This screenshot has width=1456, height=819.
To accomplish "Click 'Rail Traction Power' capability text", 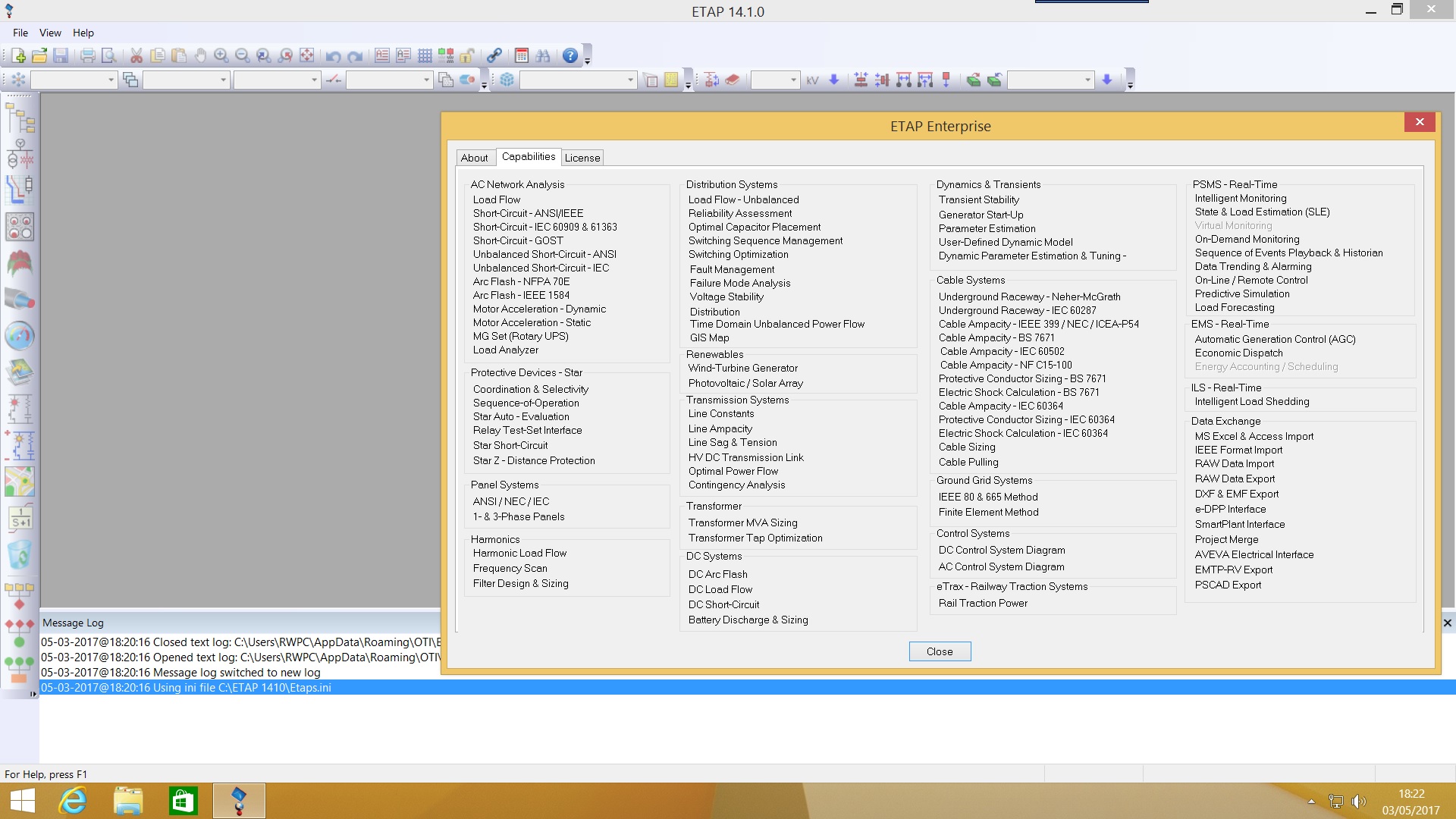I will pyautogui.click(x=984, y=603).
